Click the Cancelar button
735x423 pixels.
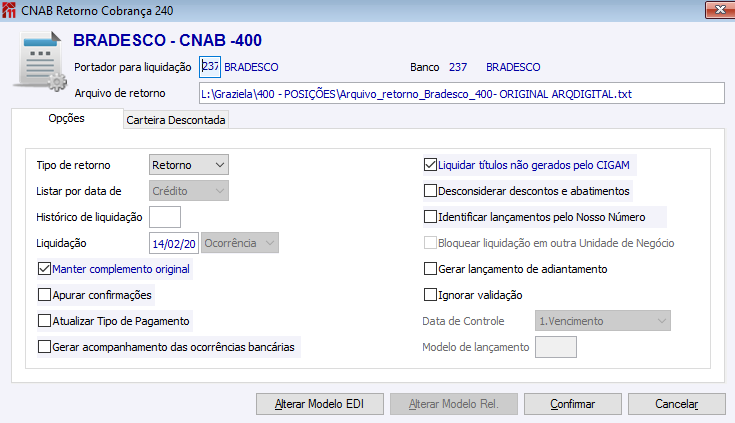point(677,404)
